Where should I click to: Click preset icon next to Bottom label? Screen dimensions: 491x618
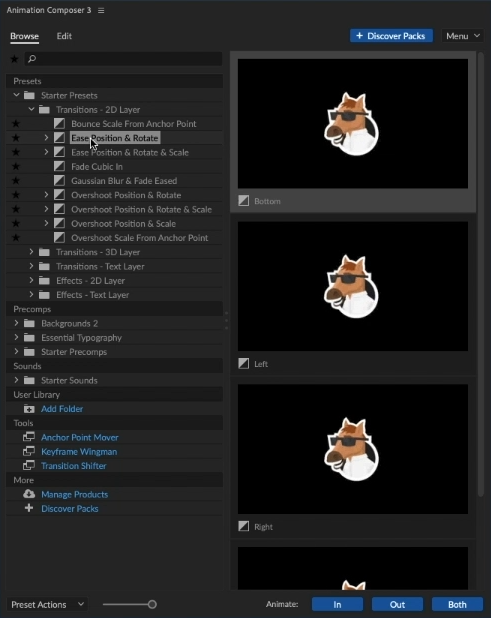click(244, 201)
